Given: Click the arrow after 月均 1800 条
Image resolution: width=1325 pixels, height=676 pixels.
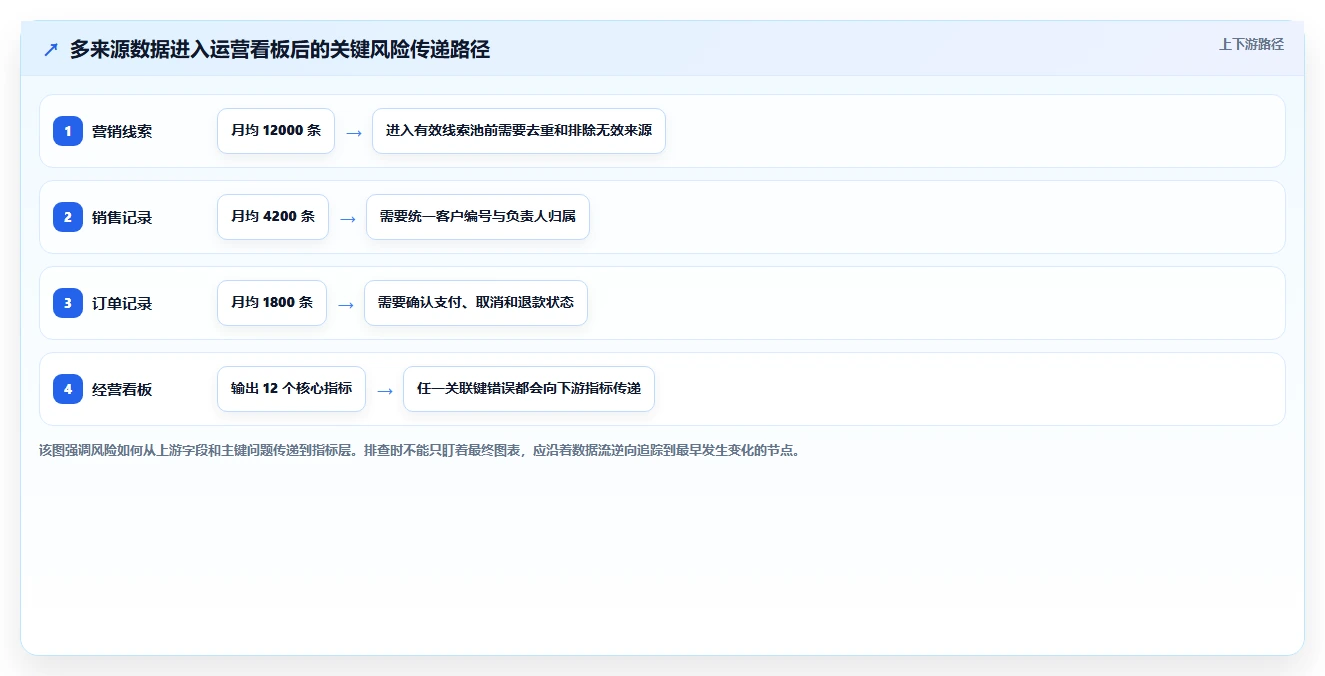Looking at the screenshot, I should point(345,304).
